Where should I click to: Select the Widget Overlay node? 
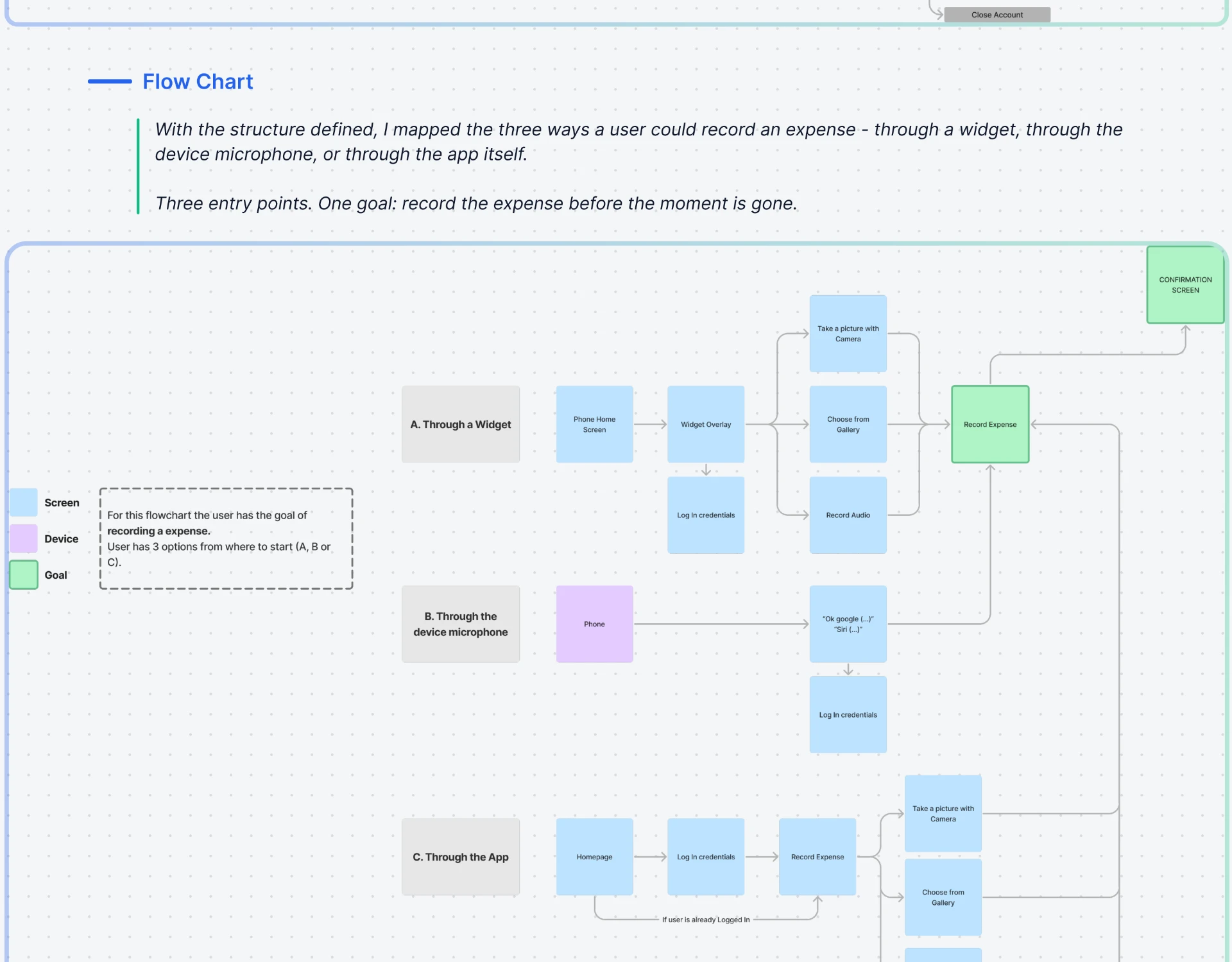coord(706,424)
